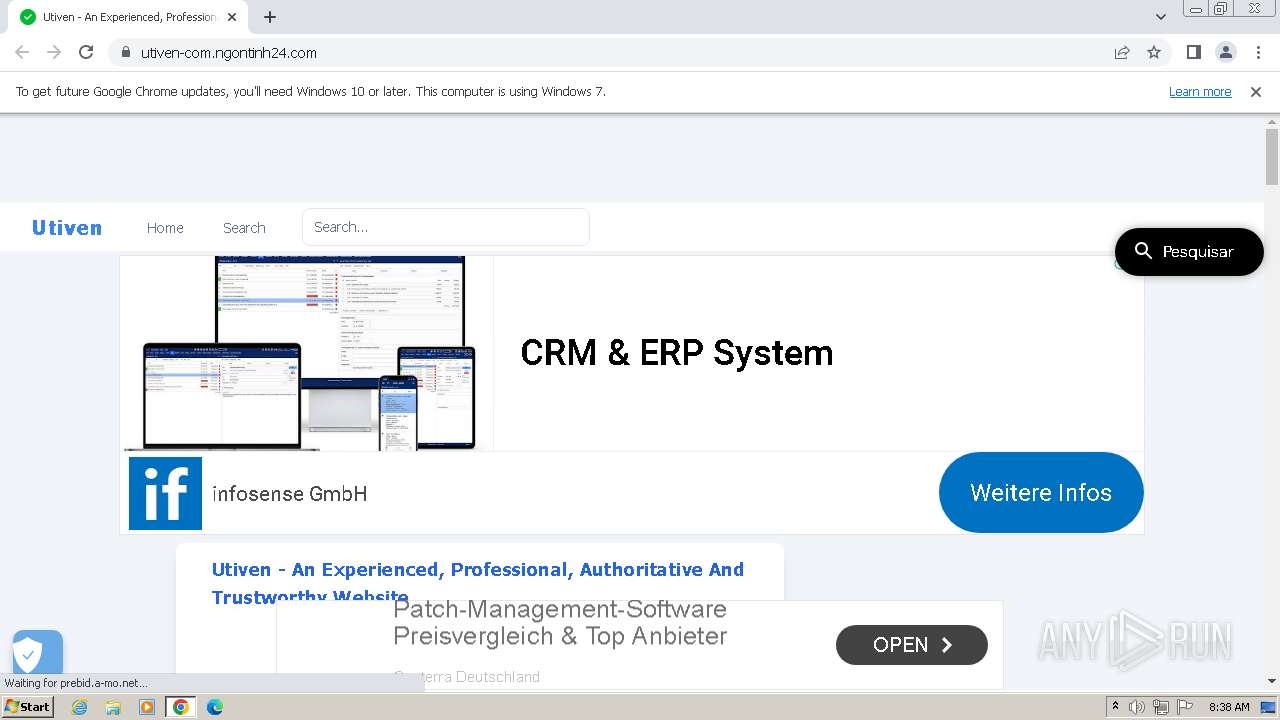This screenshot has width=1280, height=720.
Task: Toggle the Chrome side panel icon
Action: pyautogui.click(x=1193, y=52)
